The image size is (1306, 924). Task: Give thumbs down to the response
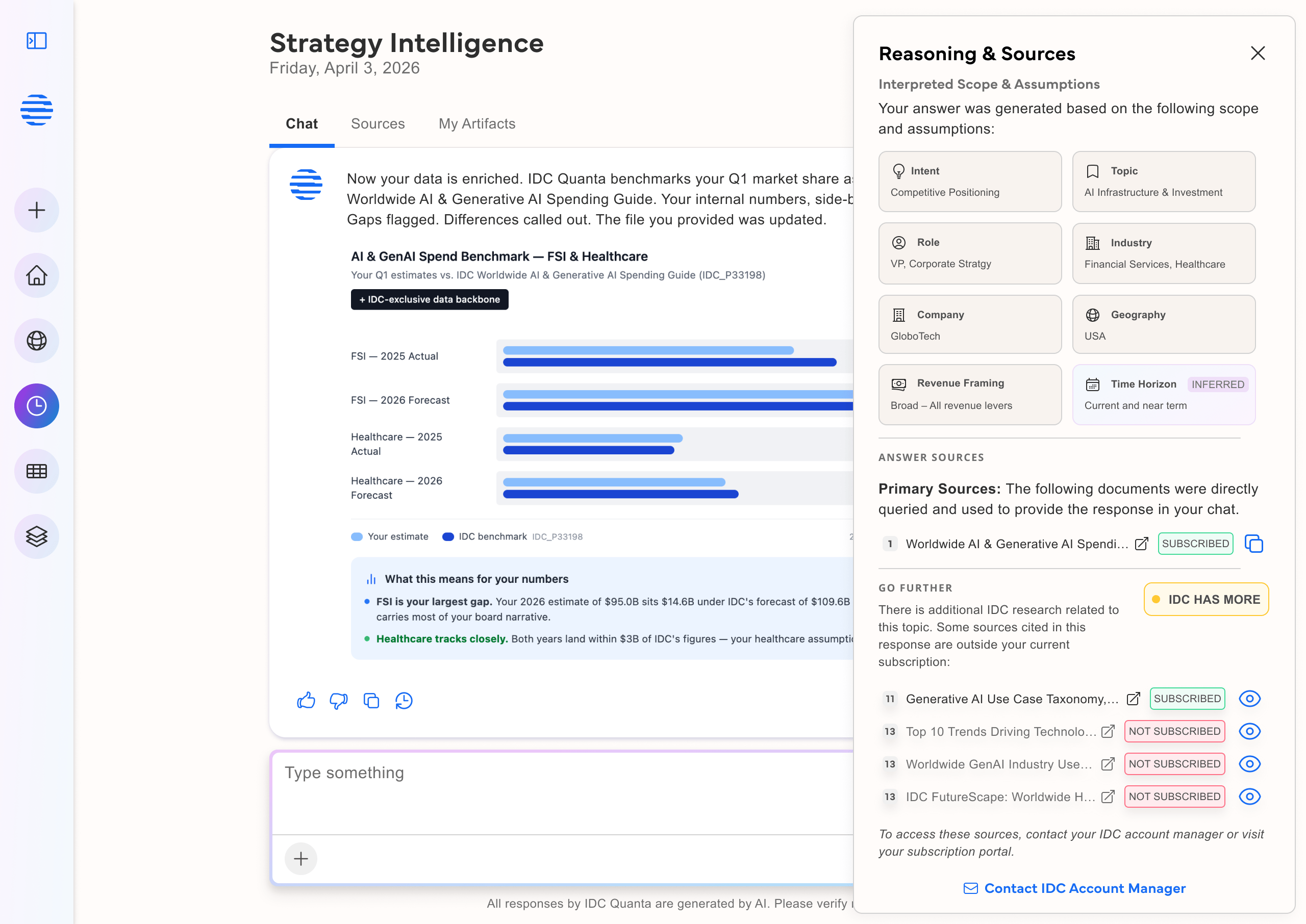(x=339, y=701)
